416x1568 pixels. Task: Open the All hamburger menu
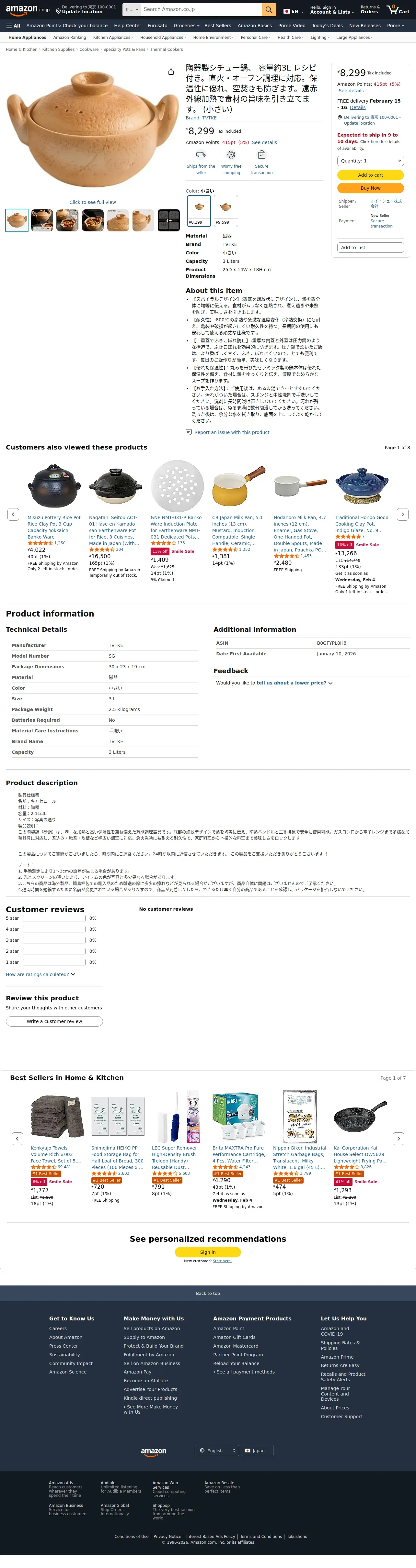tap(13, 26)
